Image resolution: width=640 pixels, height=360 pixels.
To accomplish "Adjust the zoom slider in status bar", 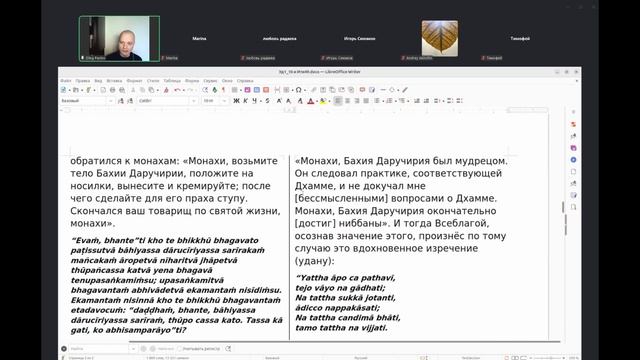I will click(547, 358).
